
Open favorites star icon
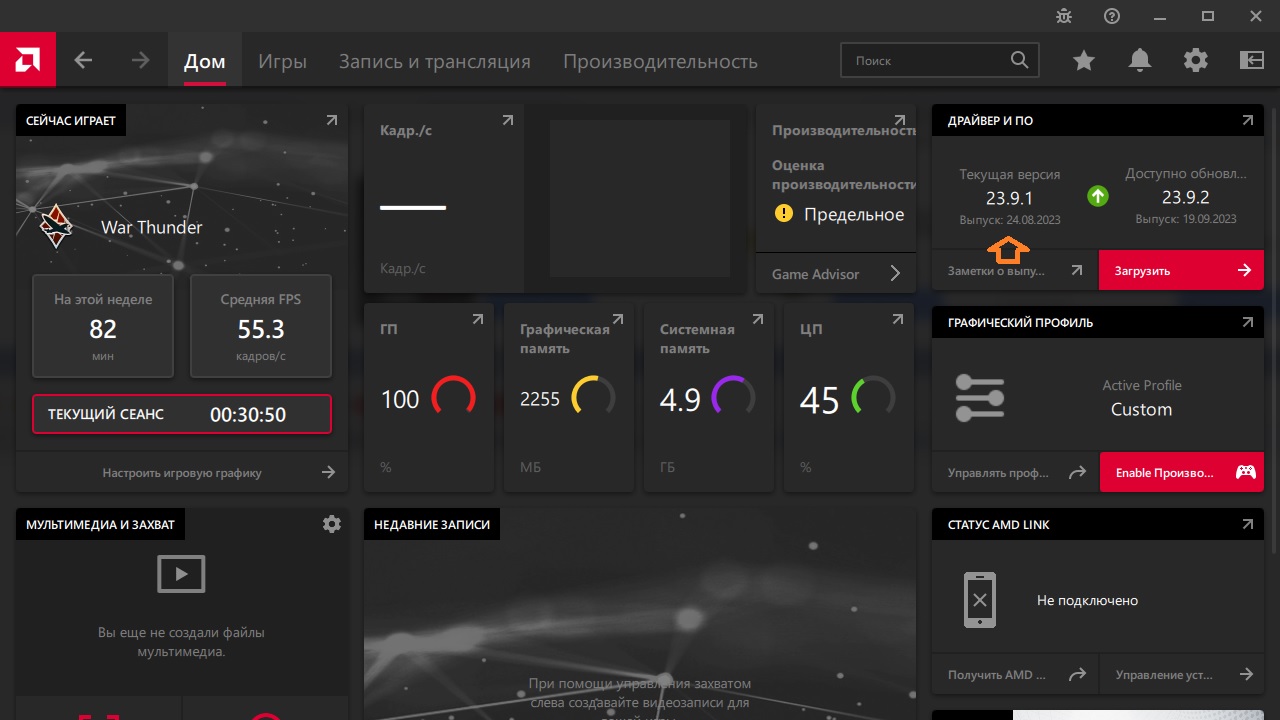point(1084,61)
